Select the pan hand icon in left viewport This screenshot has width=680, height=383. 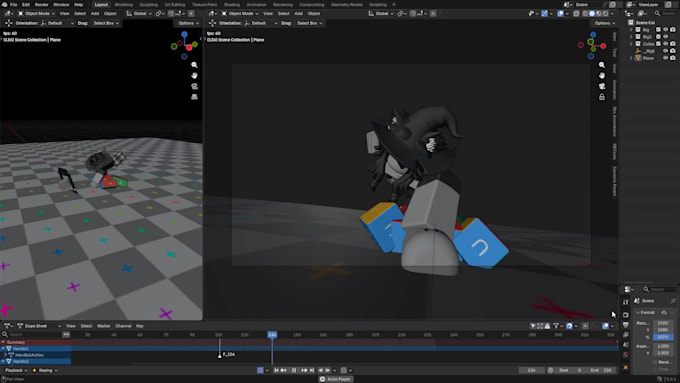click(194, 75)
